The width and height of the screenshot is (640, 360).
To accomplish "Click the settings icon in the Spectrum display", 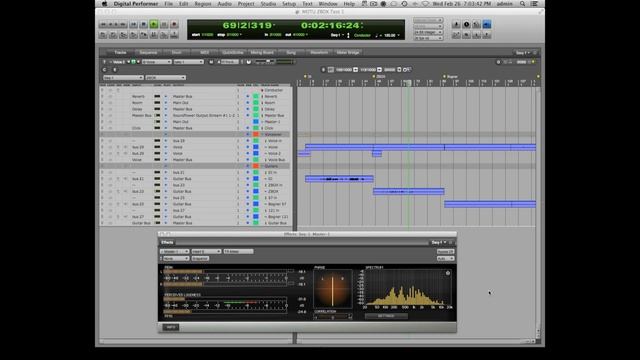I will (x=448, y=273).
